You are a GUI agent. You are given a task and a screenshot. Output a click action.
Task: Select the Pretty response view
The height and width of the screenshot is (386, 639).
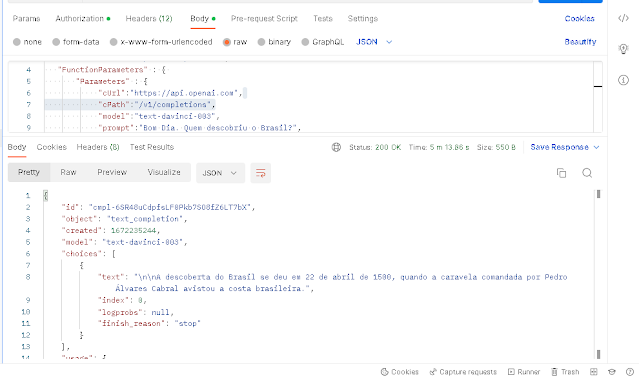pos(29,172)
